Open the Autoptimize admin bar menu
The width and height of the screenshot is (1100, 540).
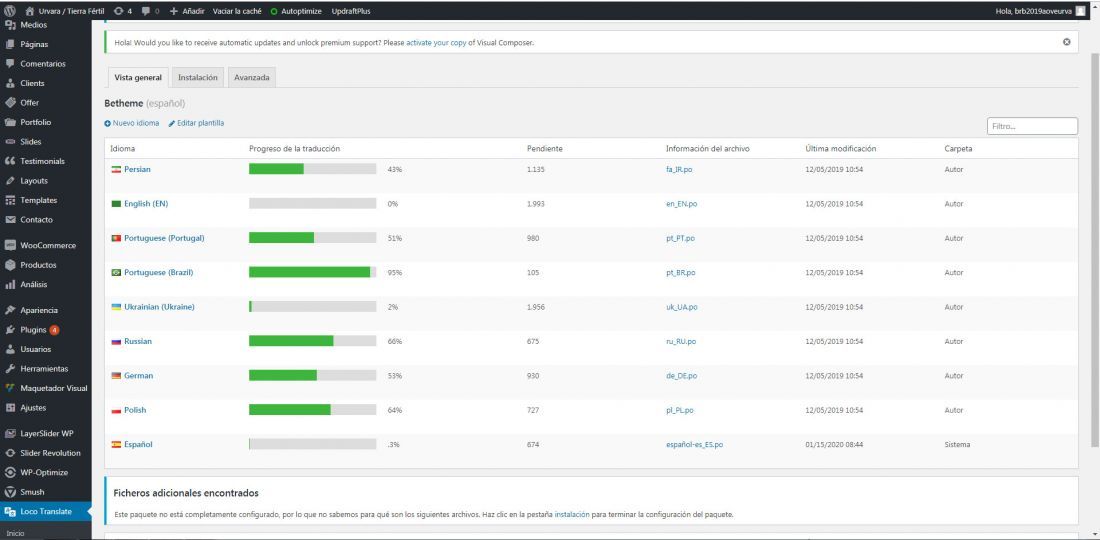(297, 11)
